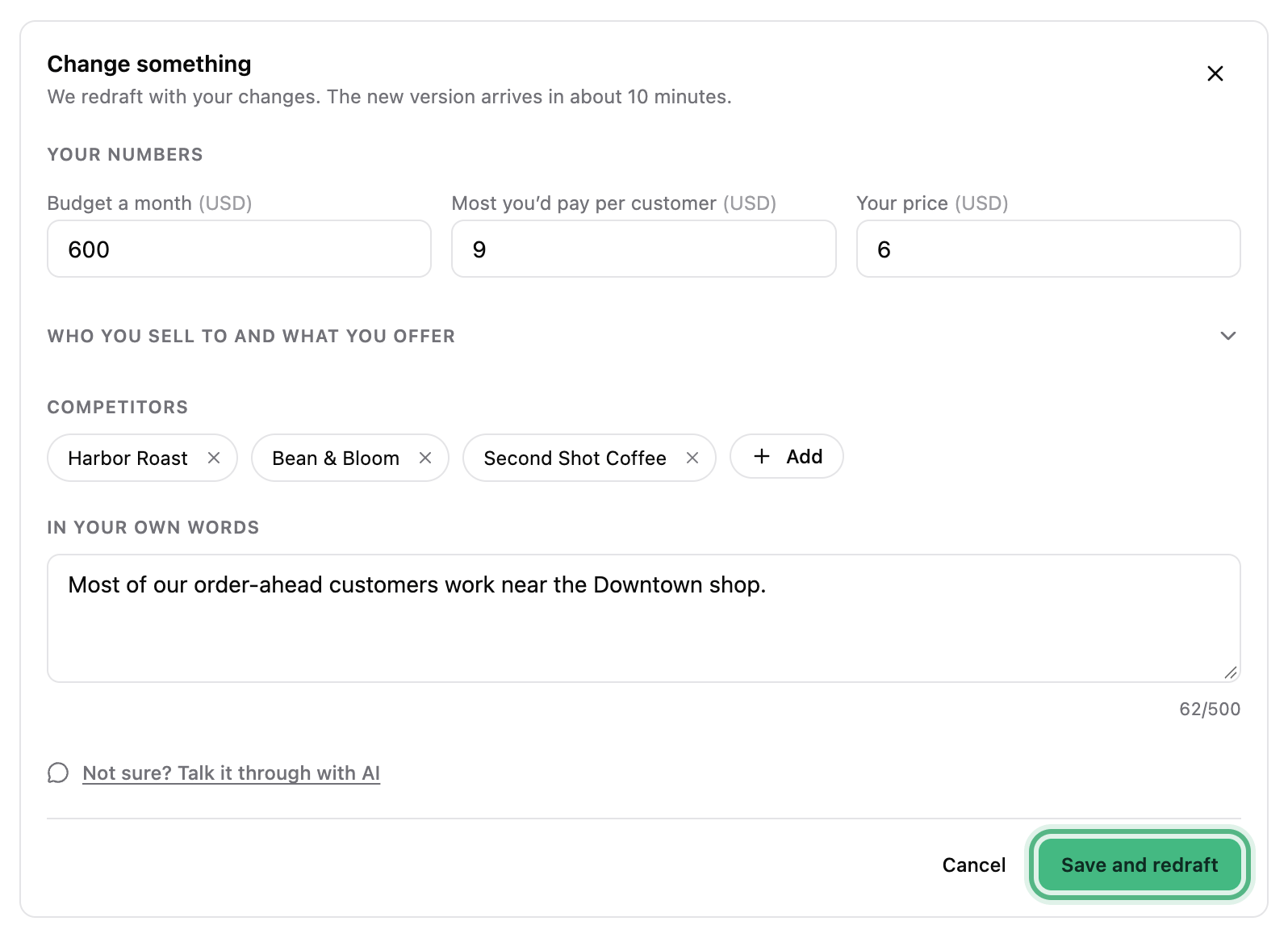Image resolution: width=1288 pixels, height=938 pixels.
Task: Select the Harbor Roast chip label
Action: click(x=128, y=458)
